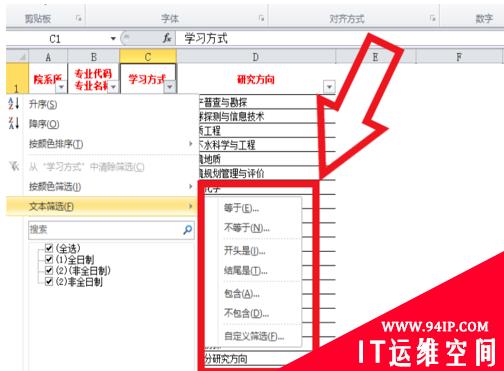Toggle the (2)非全日制 checkbox
Image resolution: width=504 pixels, height=371 pixels.
49,282
